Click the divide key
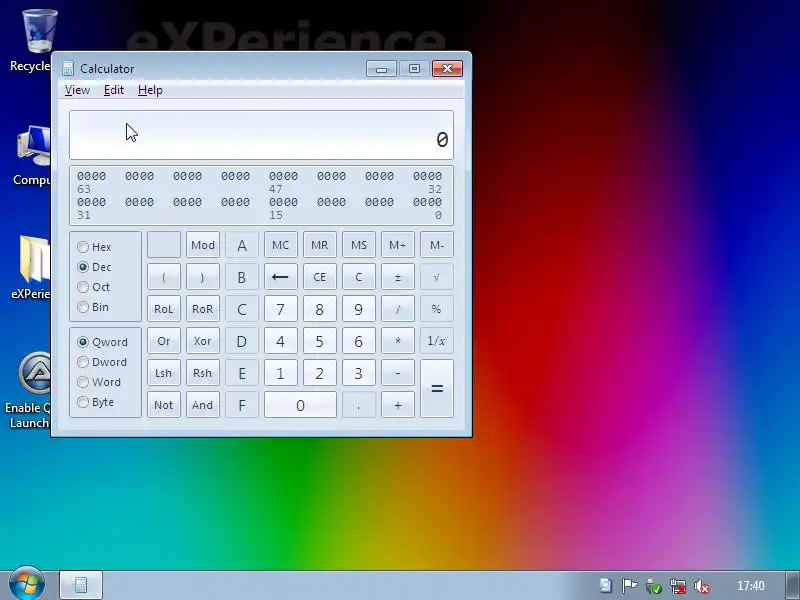This screenshot has width=800, height=600. pyautogui.click(x=398, y=309)
